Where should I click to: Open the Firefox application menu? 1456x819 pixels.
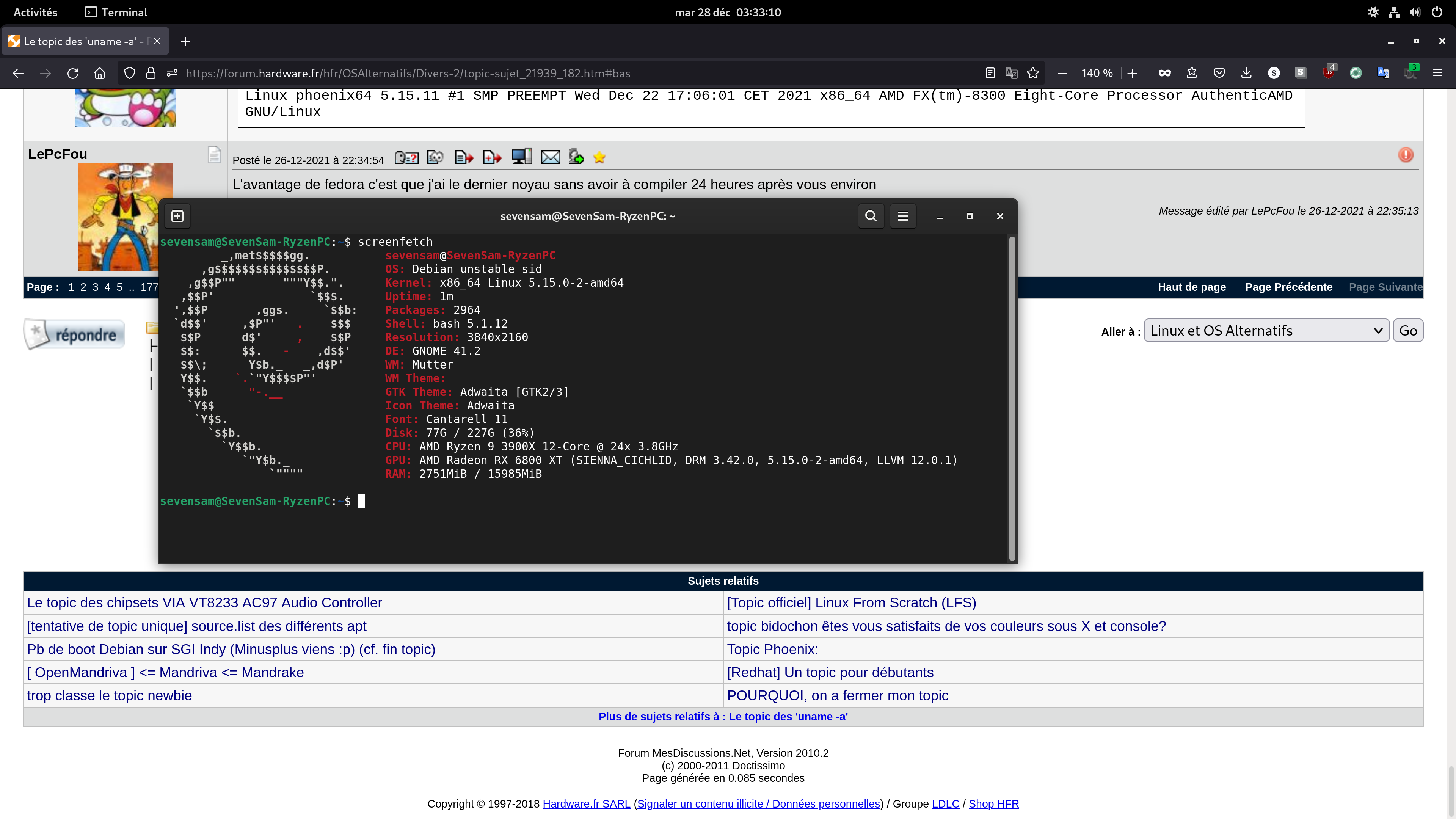click(x=1437, y=73)
